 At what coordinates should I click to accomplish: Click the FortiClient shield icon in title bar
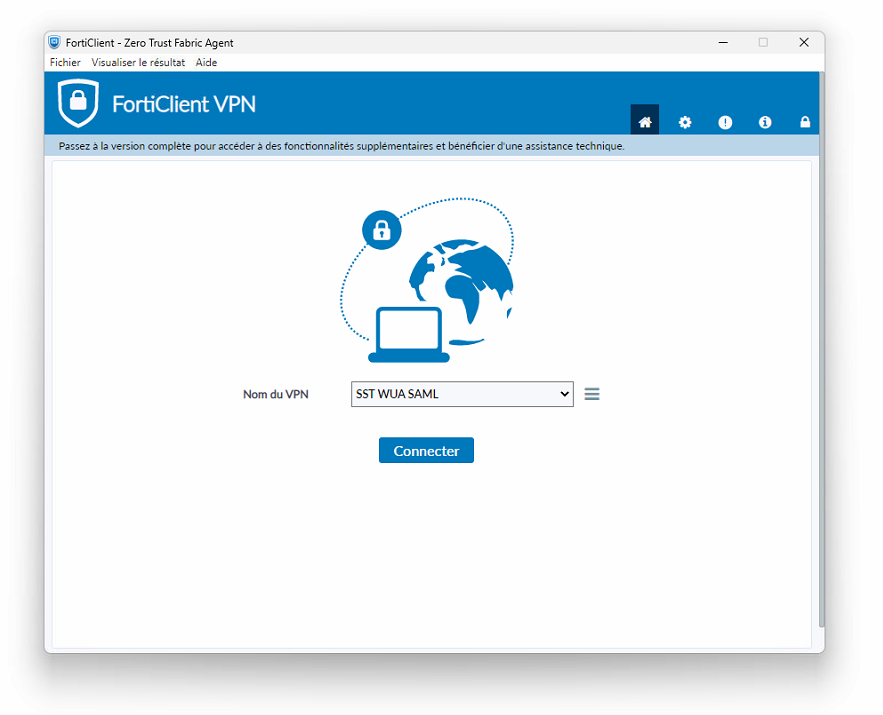click(x=51, y=42)
